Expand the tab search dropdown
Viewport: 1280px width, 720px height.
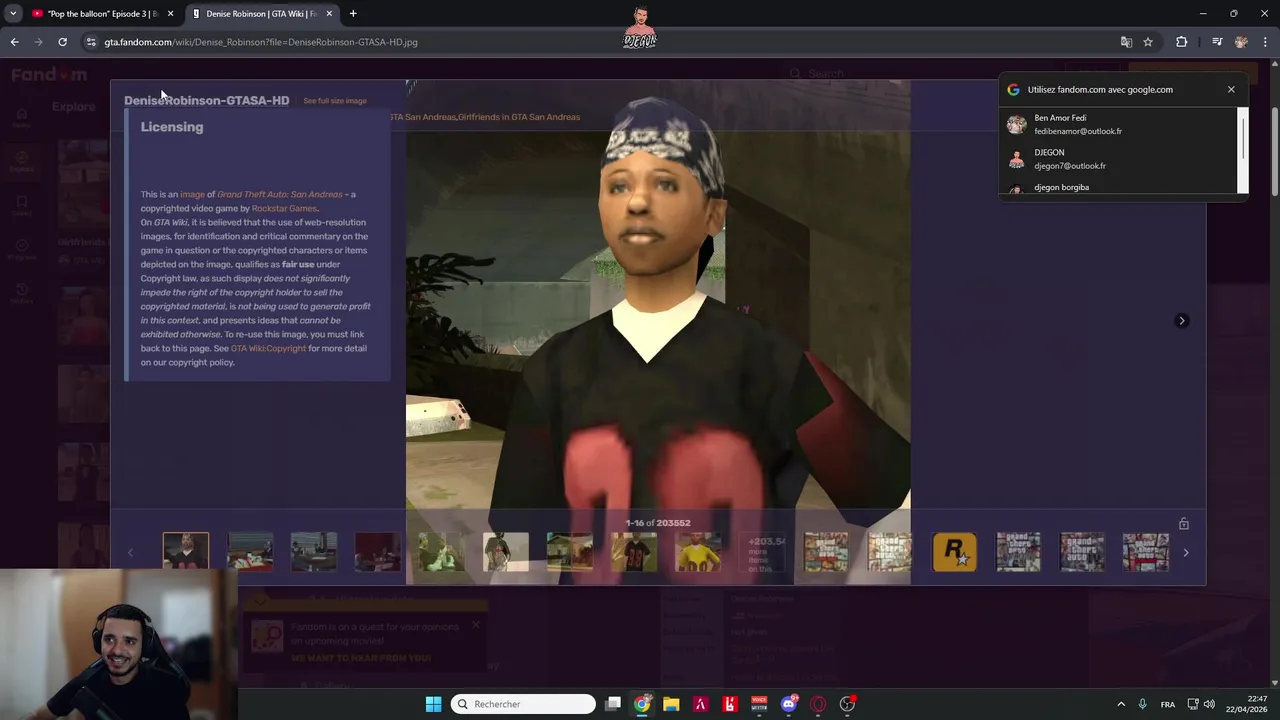[12, 14]
